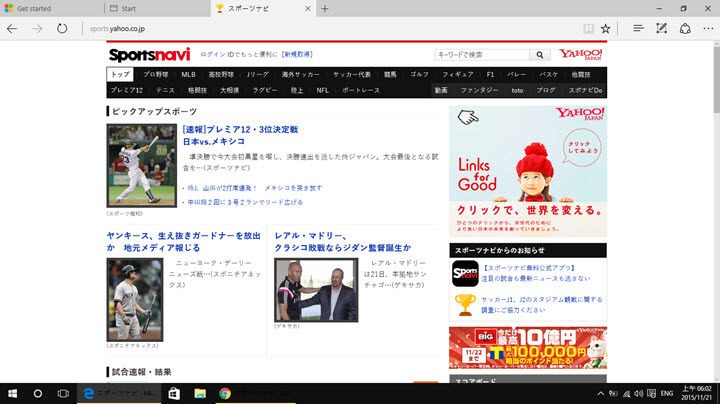This screenshot has width=720, height=404.
Task: Click the Sportsnavi app icon in notices
Action: coord(465,274)
